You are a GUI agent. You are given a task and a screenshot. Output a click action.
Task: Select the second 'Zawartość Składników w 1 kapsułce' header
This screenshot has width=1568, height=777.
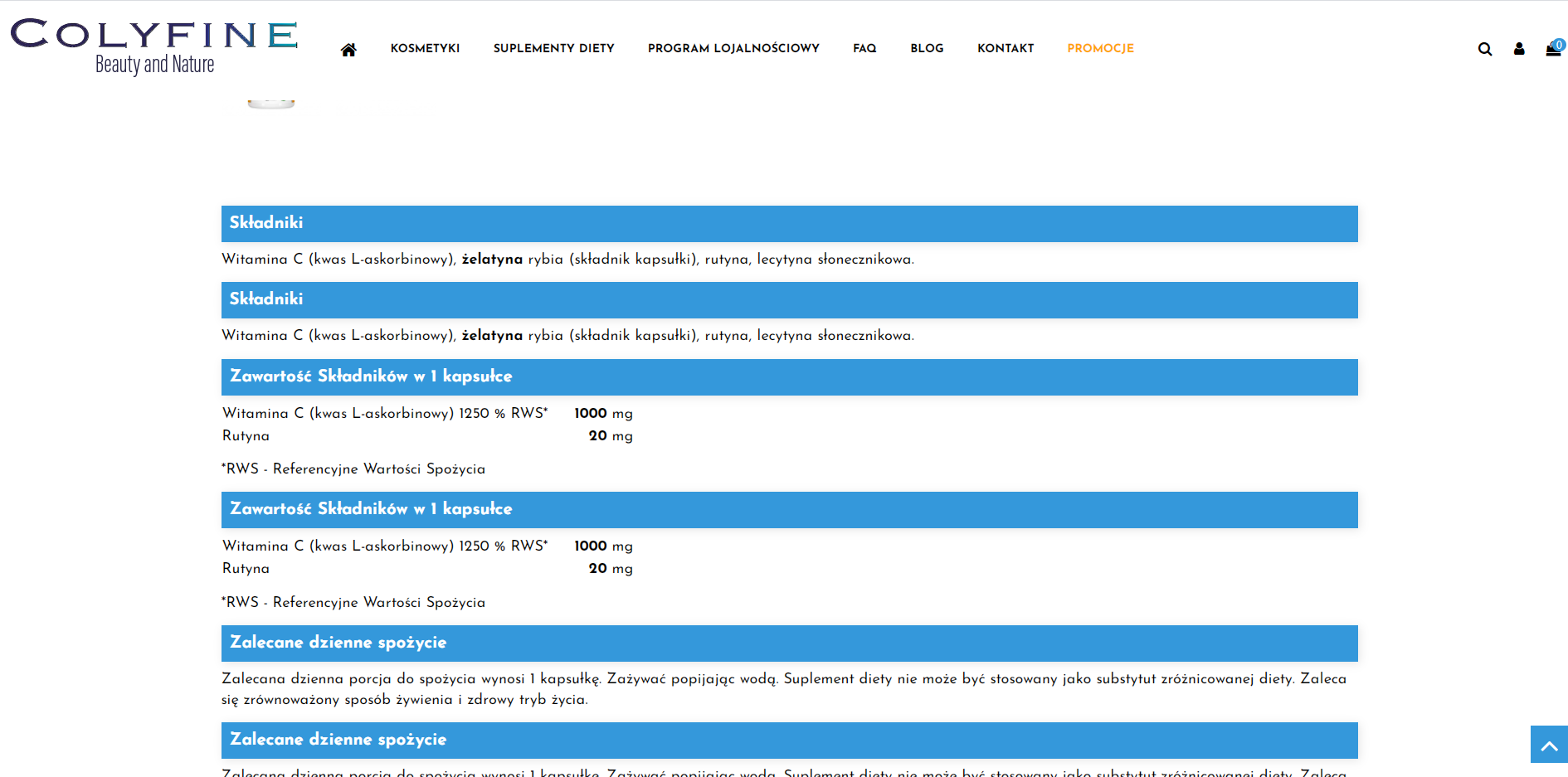790,509
